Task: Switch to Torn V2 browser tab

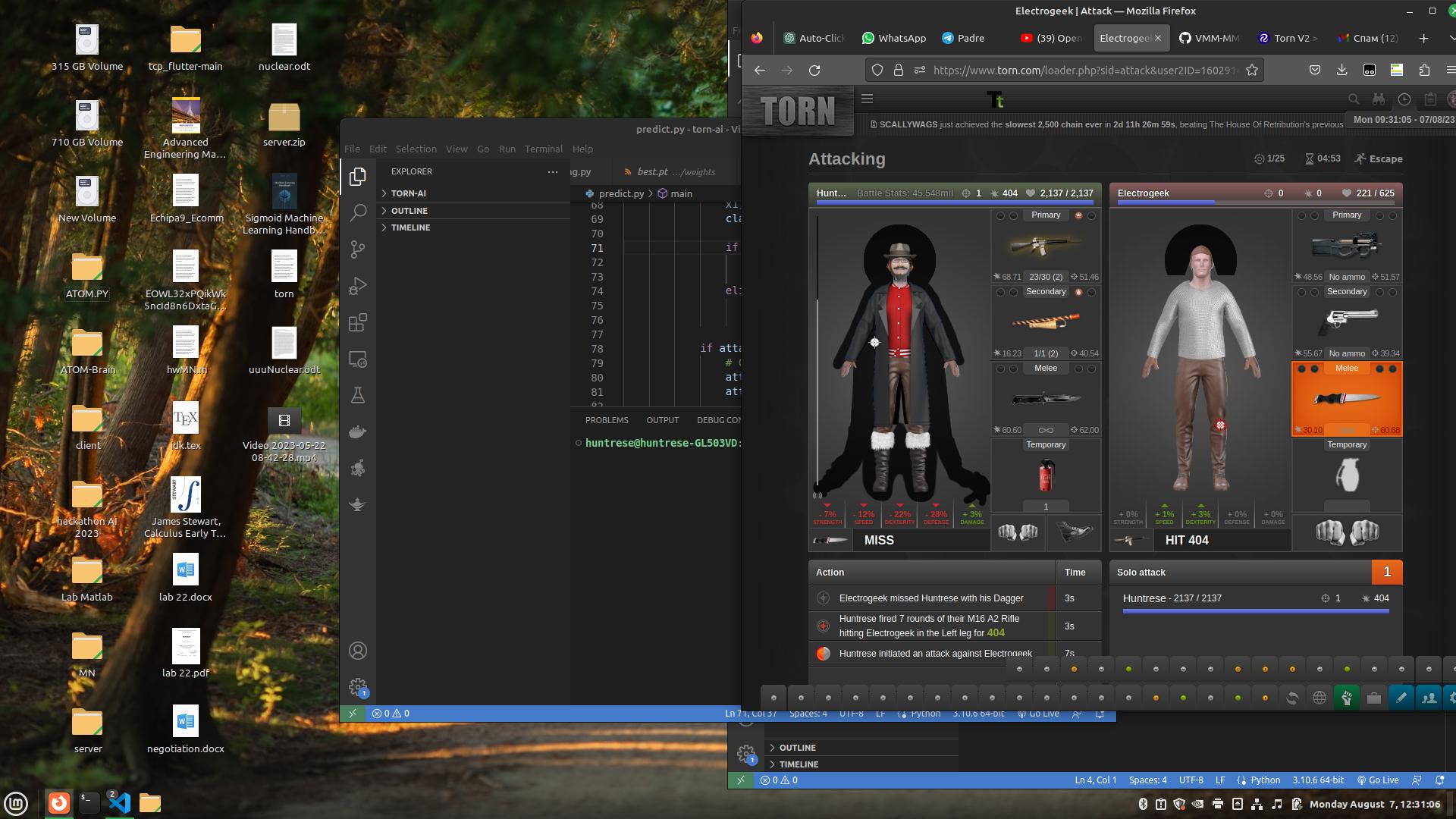Action: tap(1288, 38)
